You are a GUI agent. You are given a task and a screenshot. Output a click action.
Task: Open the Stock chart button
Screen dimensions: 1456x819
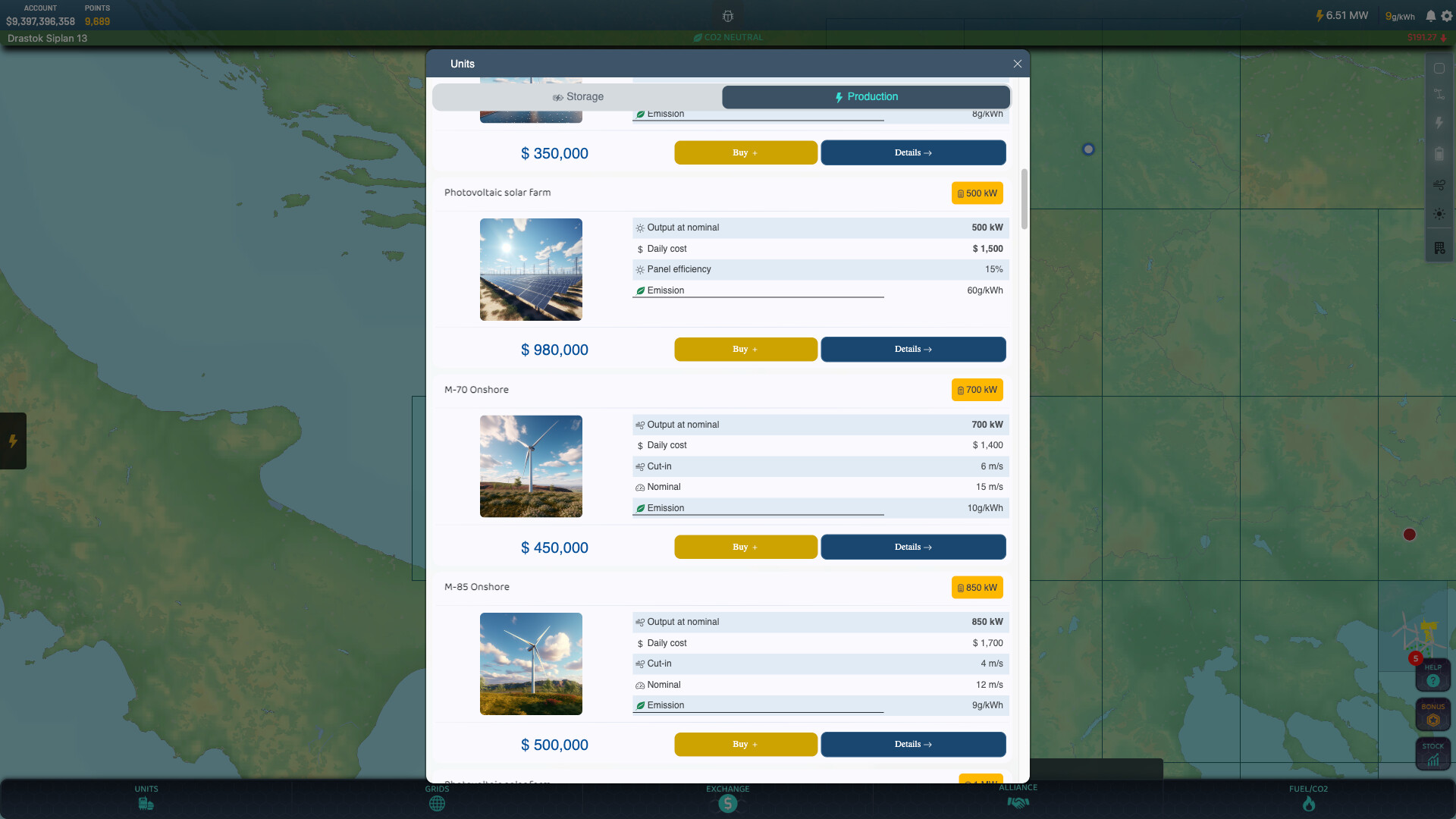(1432, 755)
